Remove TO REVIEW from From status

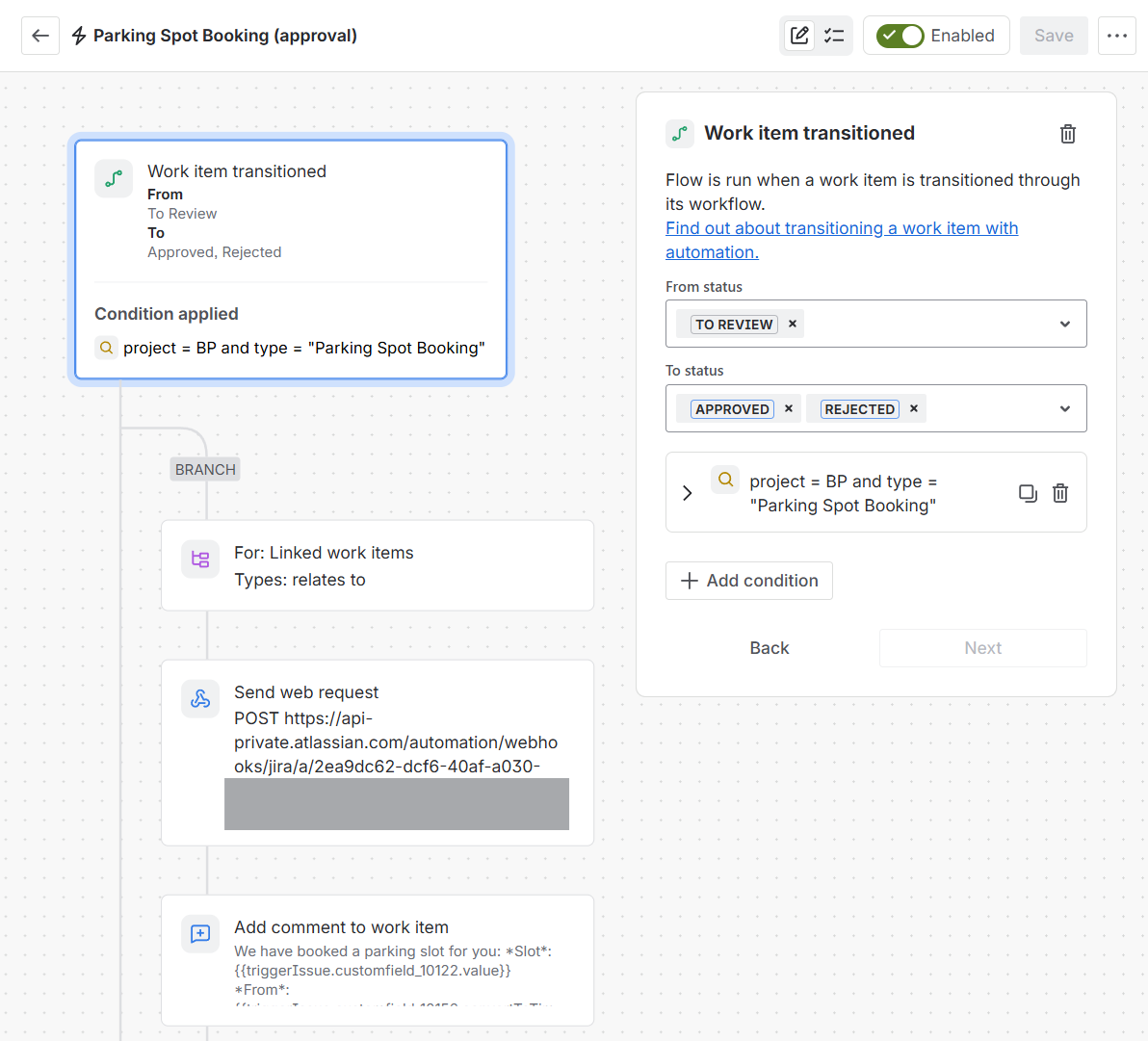click(x=793, y=324)
